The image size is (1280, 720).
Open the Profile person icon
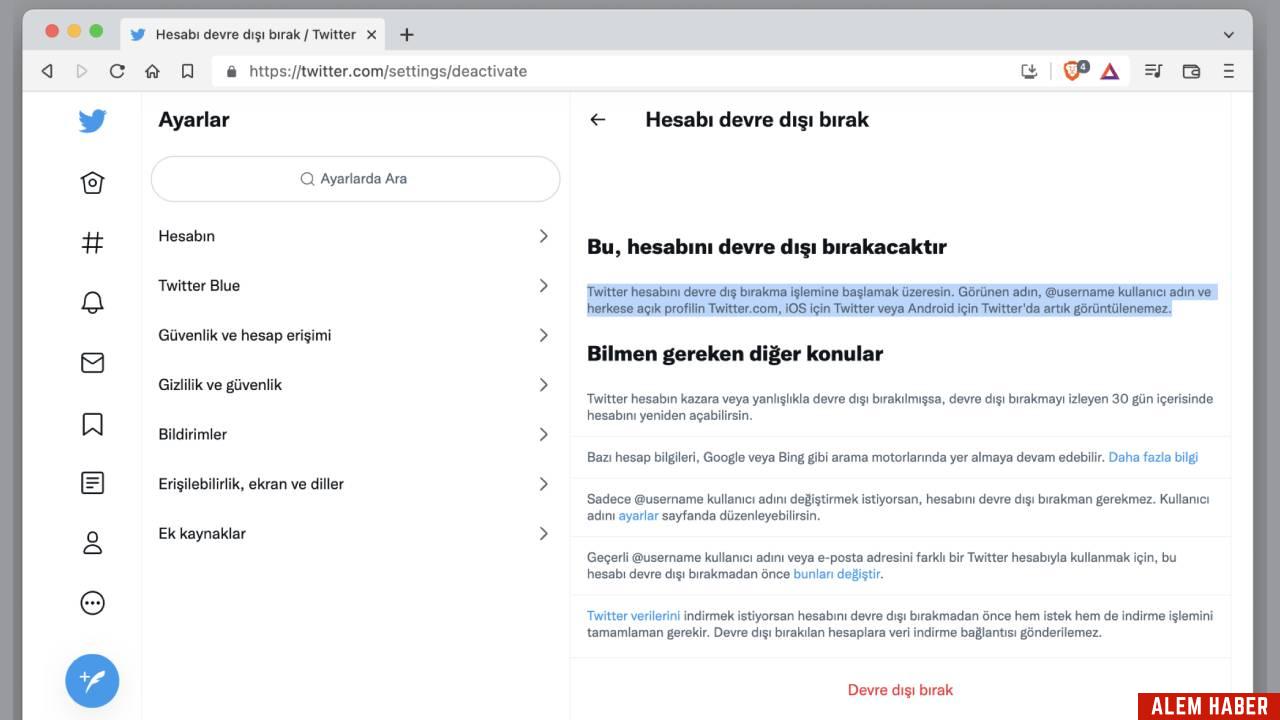(92, 543)
